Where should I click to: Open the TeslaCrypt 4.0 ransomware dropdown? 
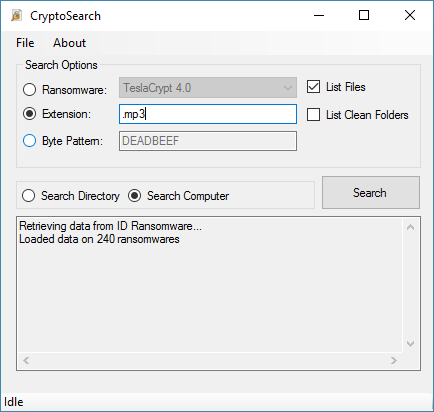click(208, 88)
